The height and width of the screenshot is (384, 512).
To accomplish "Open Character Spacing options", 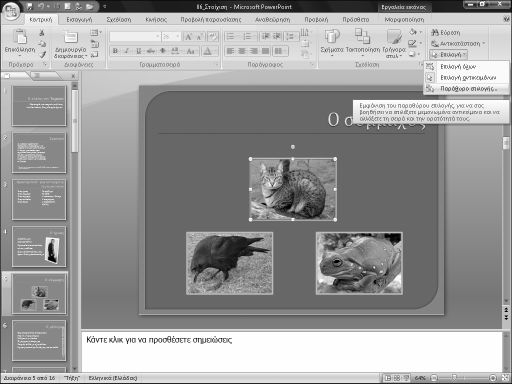I will click(x=175, y=51).
